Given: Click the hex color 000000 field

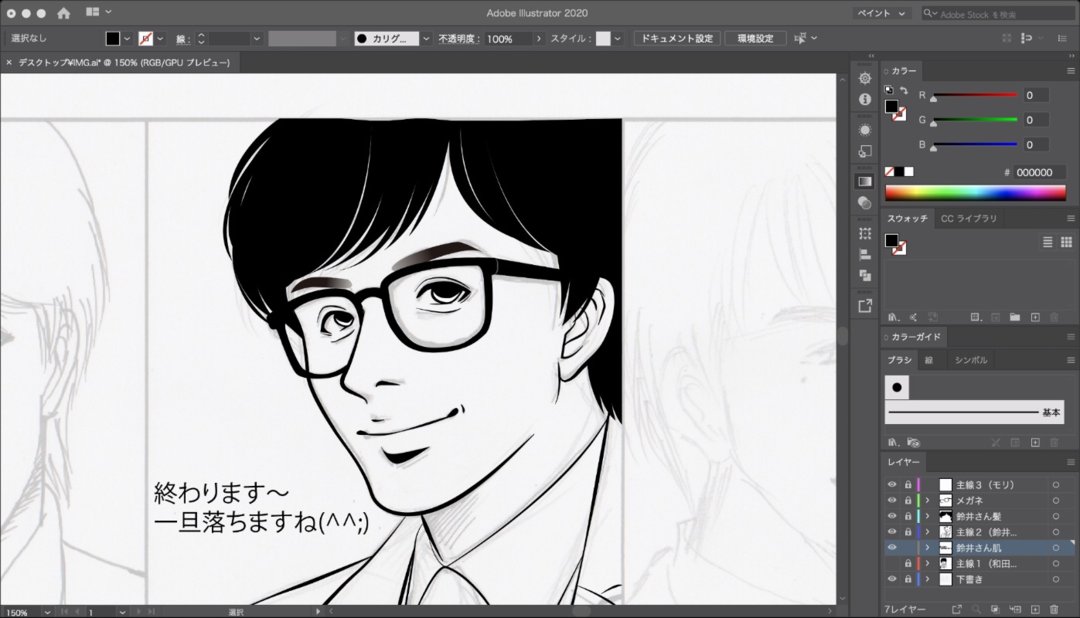Looking at the screenshot, I should coord(1039,172).
